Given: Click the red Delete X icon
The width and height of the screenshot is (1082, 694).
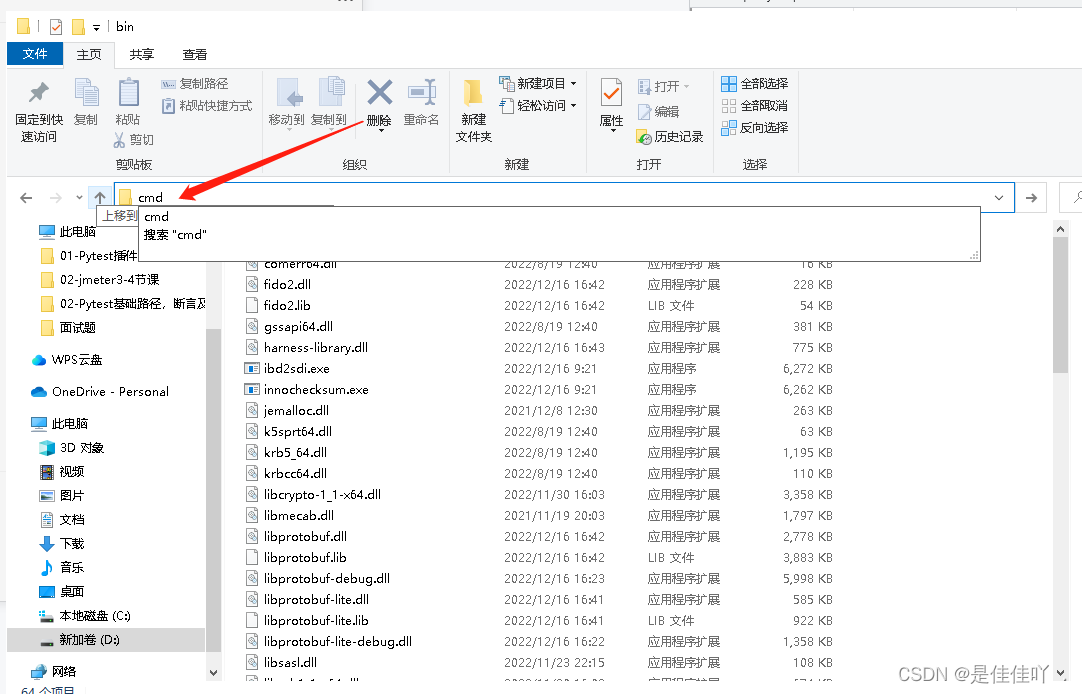Looking at the screenshot, I should (380, 92).
